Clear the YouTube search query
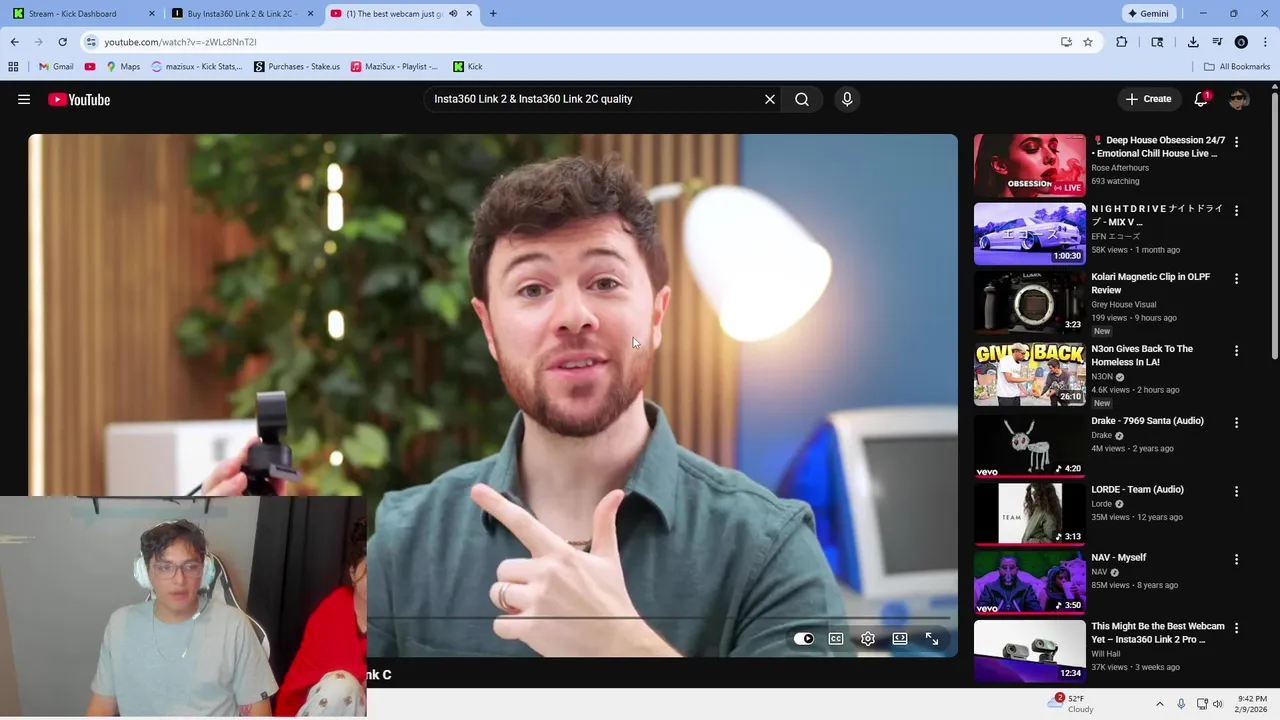This screenshot has height=720, width=1280. pyautogui.click(x=770, y=99)
